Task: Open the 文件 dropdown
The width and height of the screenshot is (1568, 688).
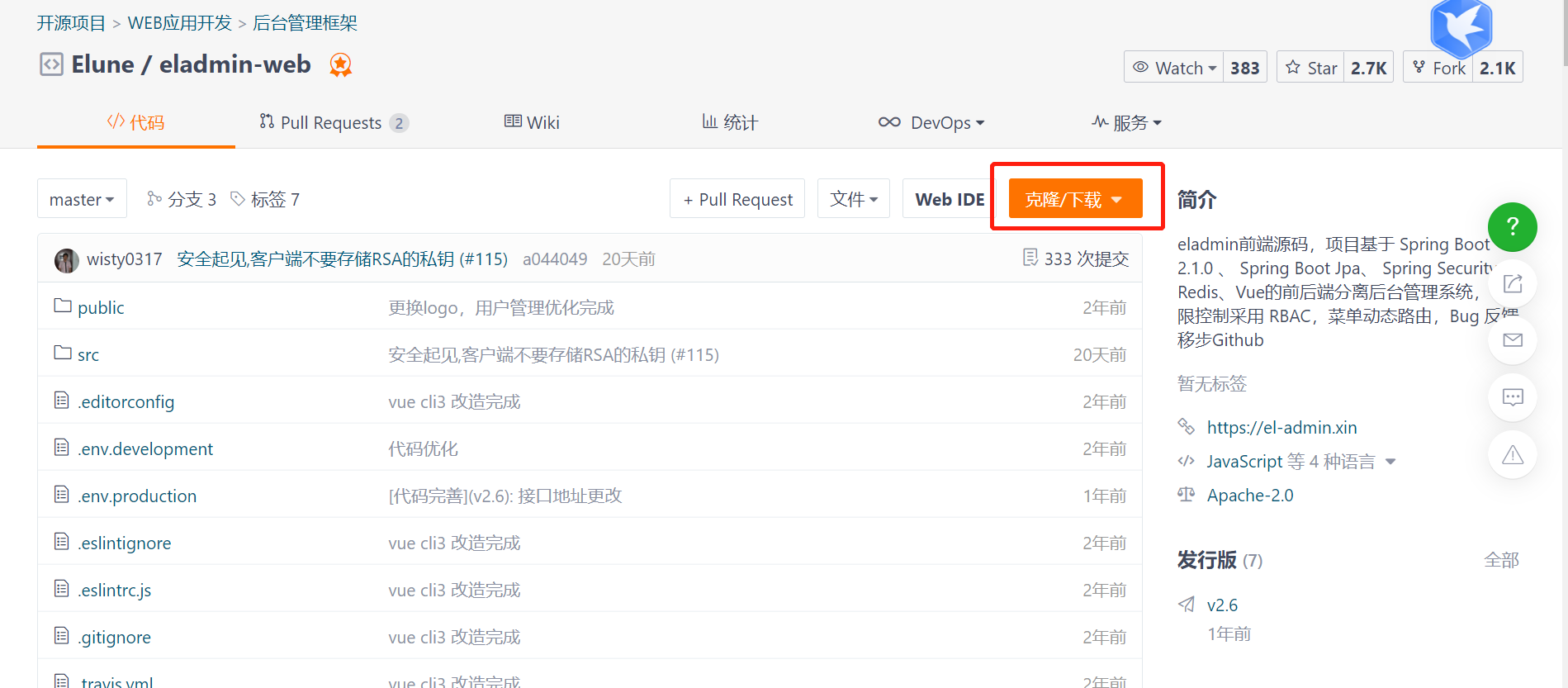Action: click(854, 199)
